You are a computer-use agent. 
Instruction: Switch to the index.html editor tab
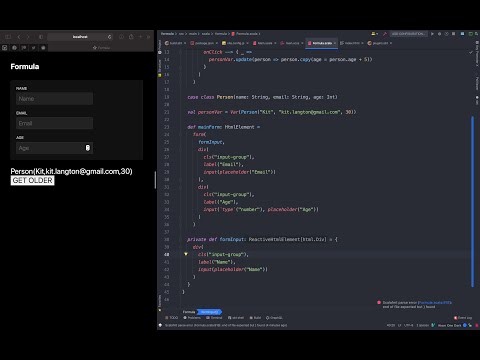coord(352,43)
